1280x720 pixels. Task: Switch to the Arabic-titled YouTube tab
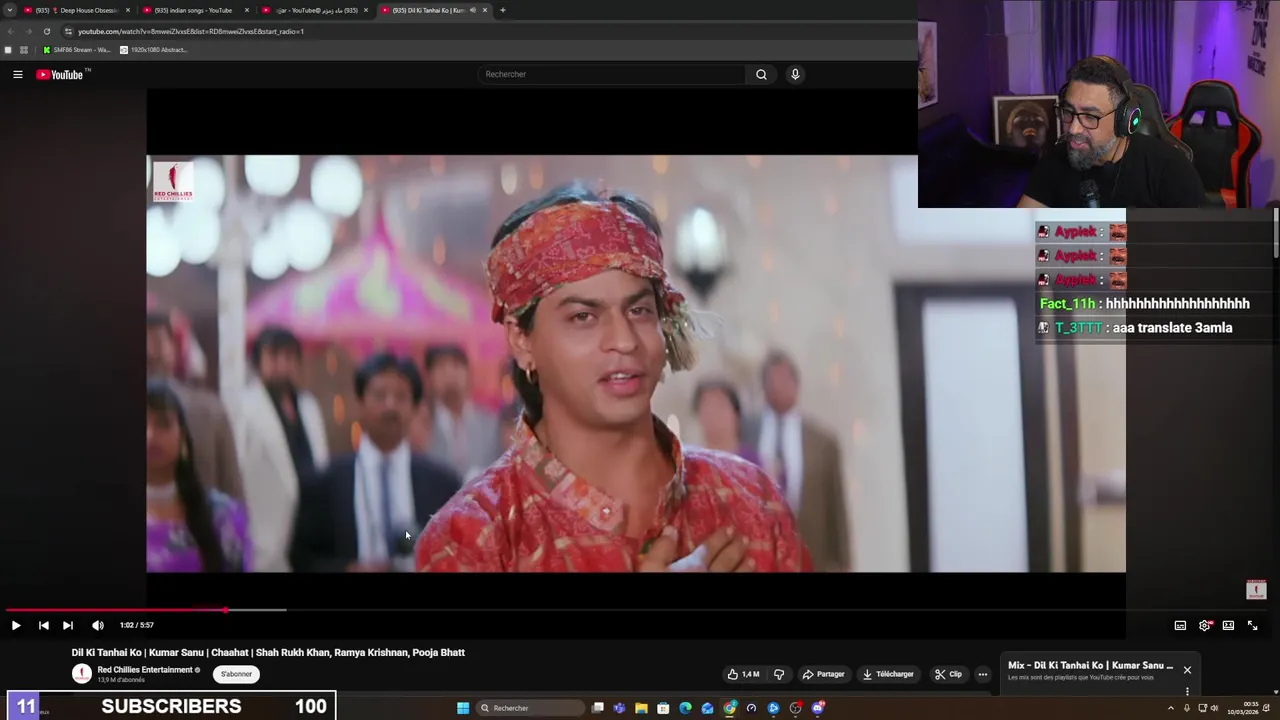pyautogui.click(x=315, y=10)
